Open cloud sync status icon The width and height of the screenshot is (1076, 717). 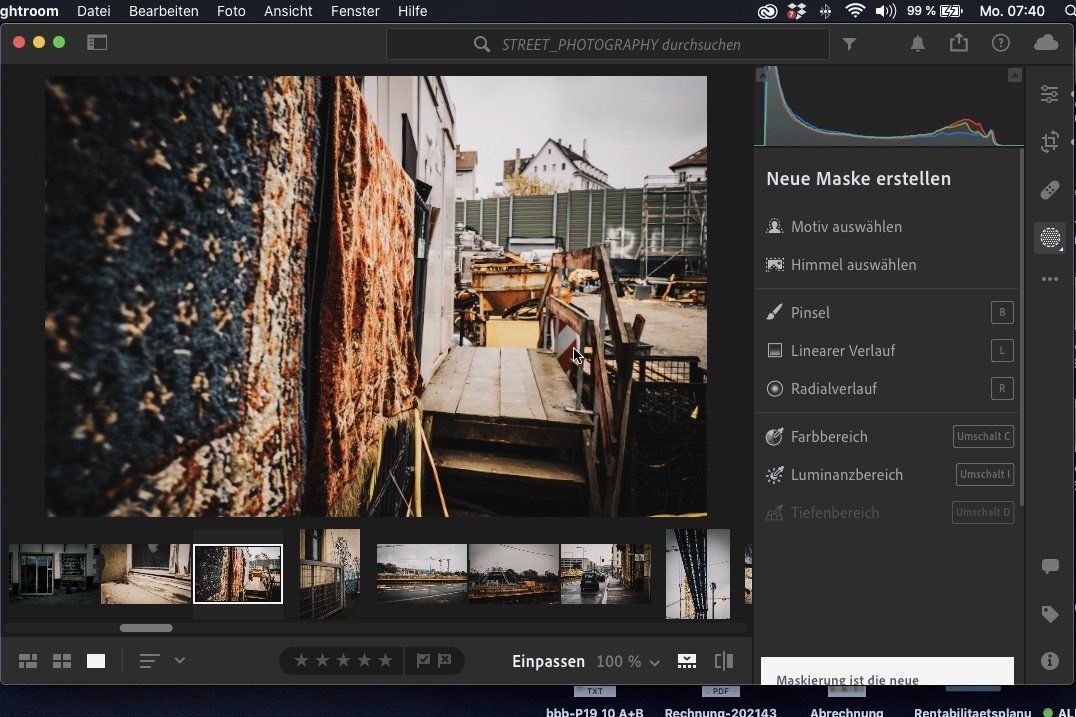1046,43
